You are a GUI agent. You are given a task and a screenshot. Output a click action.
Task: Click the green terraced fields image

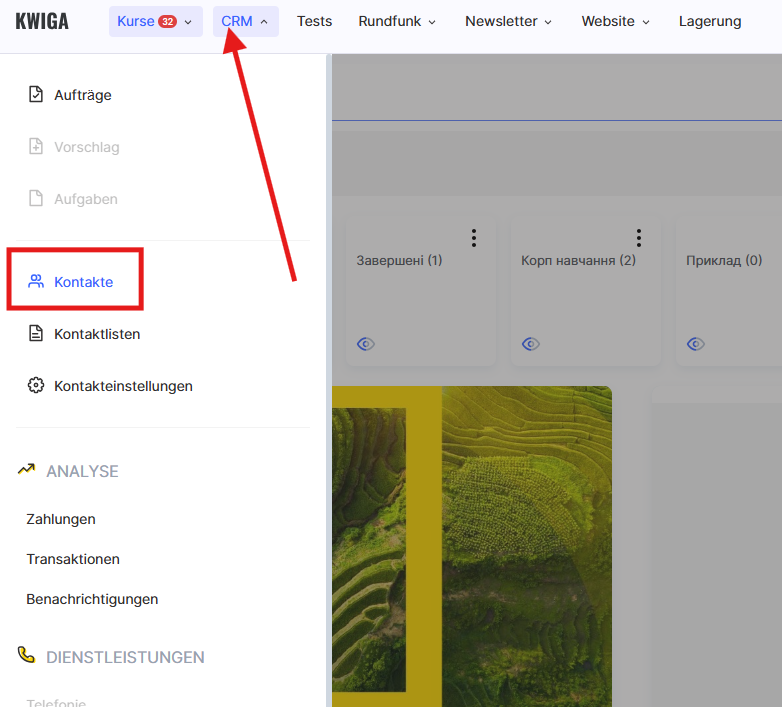pos(525,540)
